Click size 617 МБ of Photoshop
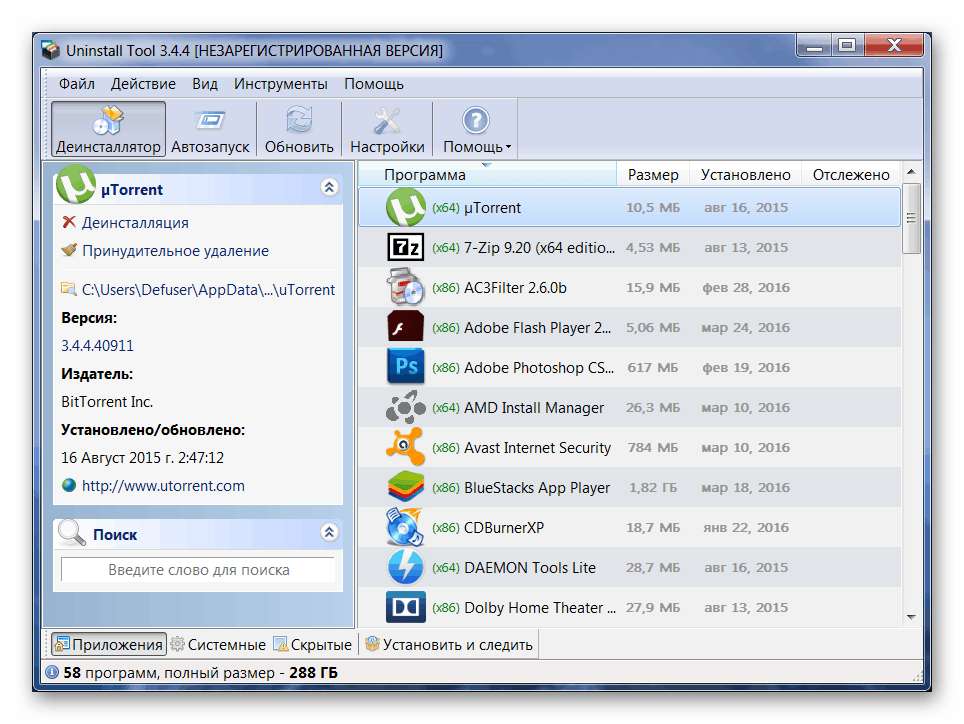 [652, 368]
